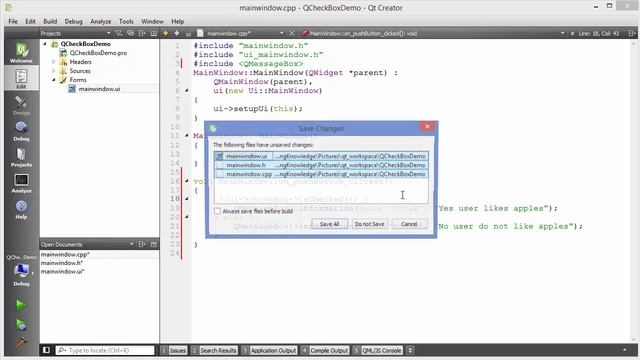
Task: Show the QML/JS Console pane
Action: coord(378,350)
